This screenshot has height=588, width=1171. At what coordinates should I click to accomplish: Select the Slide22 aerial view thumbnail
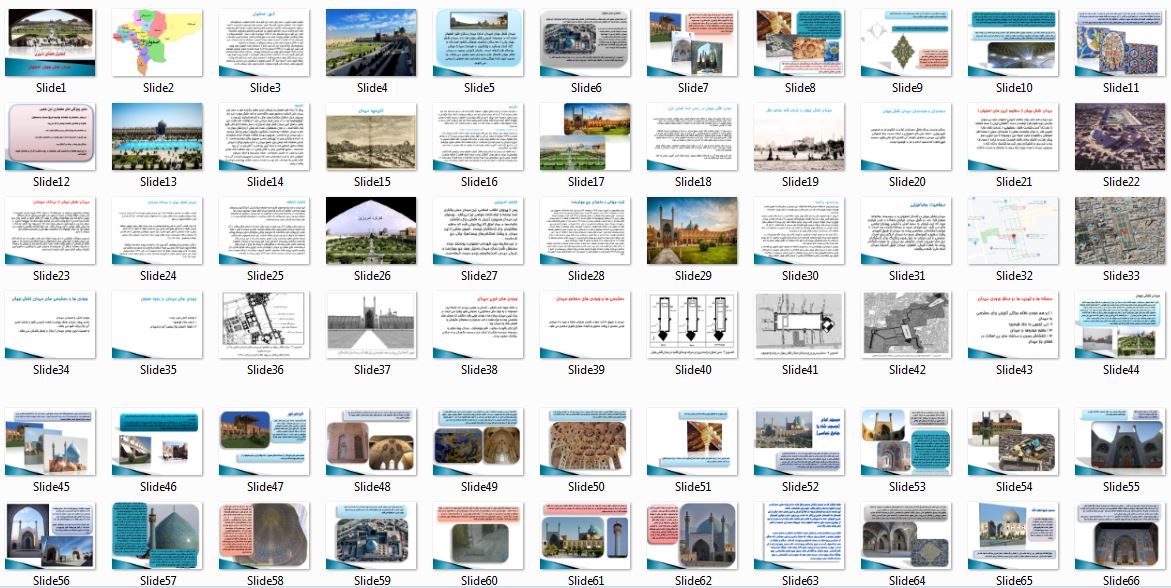(1120, 137)
